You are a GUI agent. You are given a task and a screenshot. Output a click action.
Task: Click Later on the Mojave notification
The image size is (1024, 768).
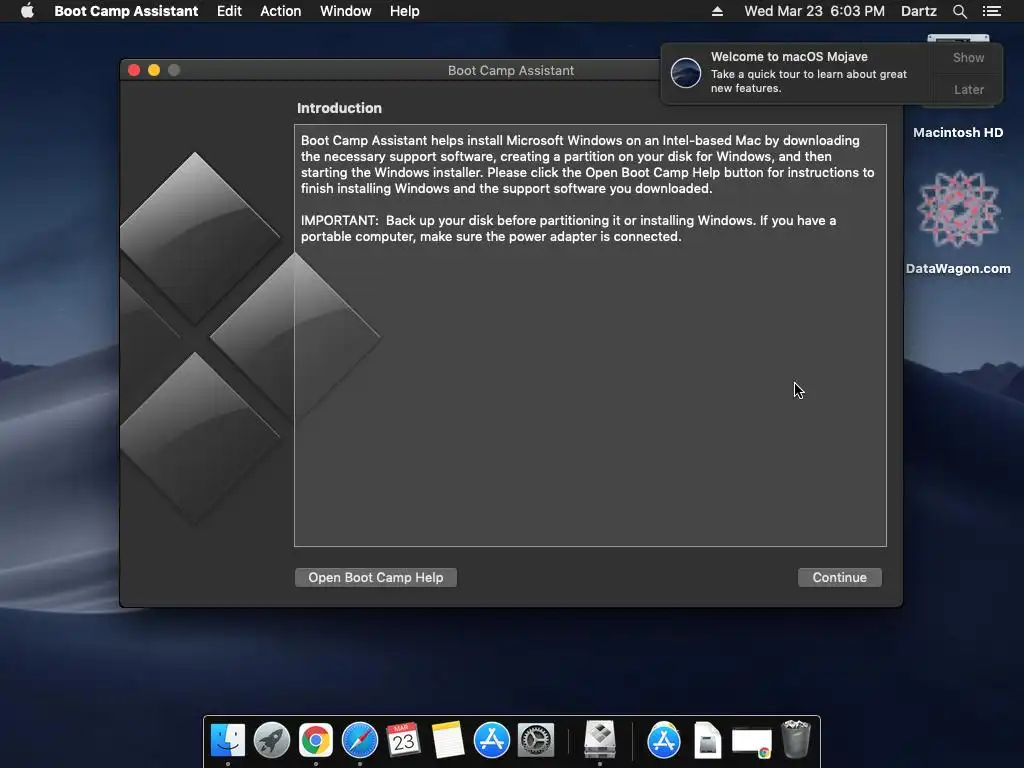[x=968, y=89]
